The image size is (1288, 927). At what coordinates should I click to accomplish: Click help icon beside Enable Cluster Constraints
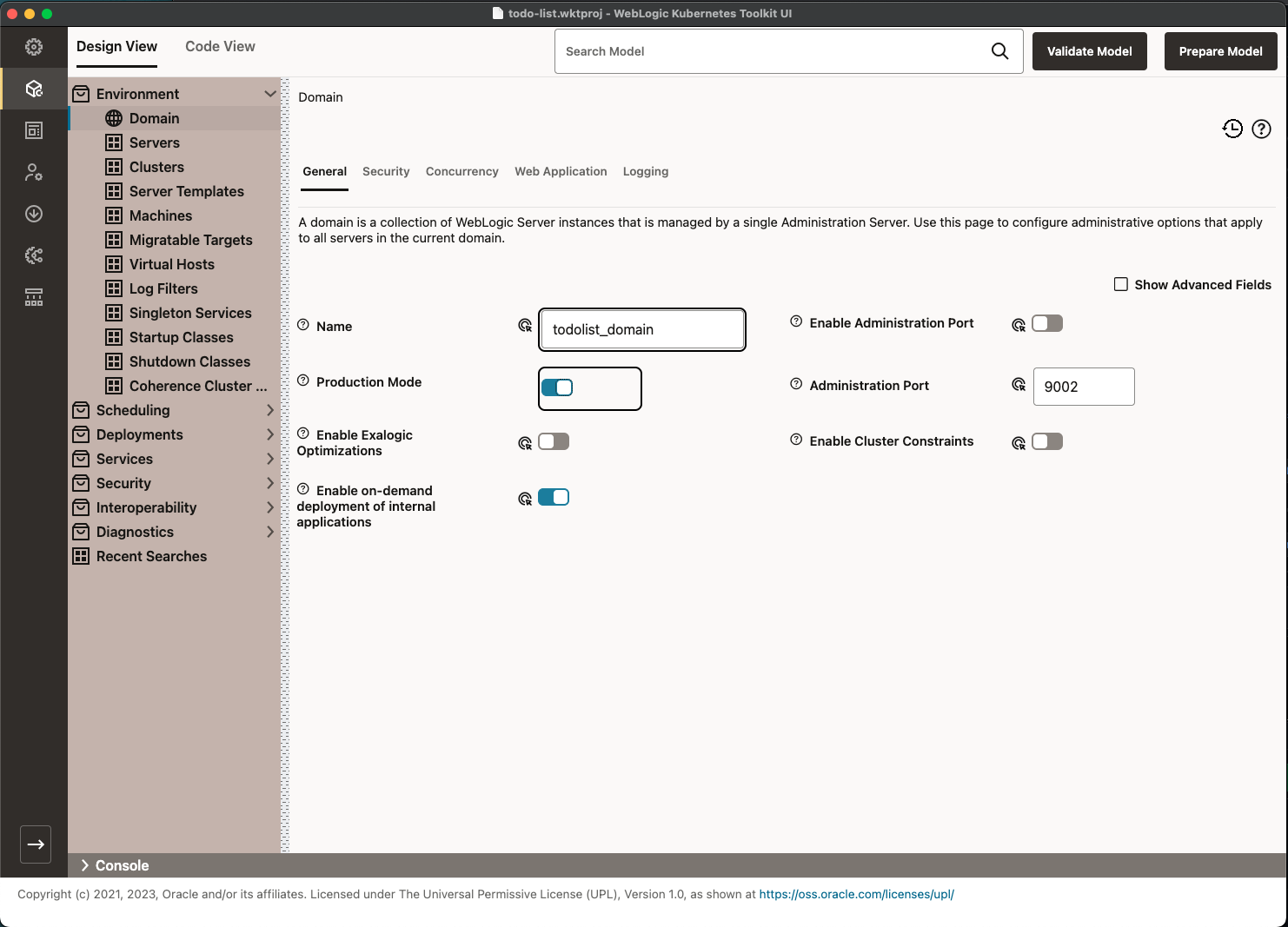pos(796,440)
